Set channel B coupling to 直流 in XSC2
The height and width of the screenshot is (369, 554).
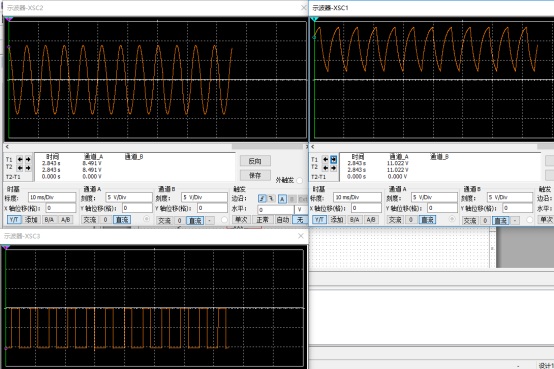(x=195, y=221)
